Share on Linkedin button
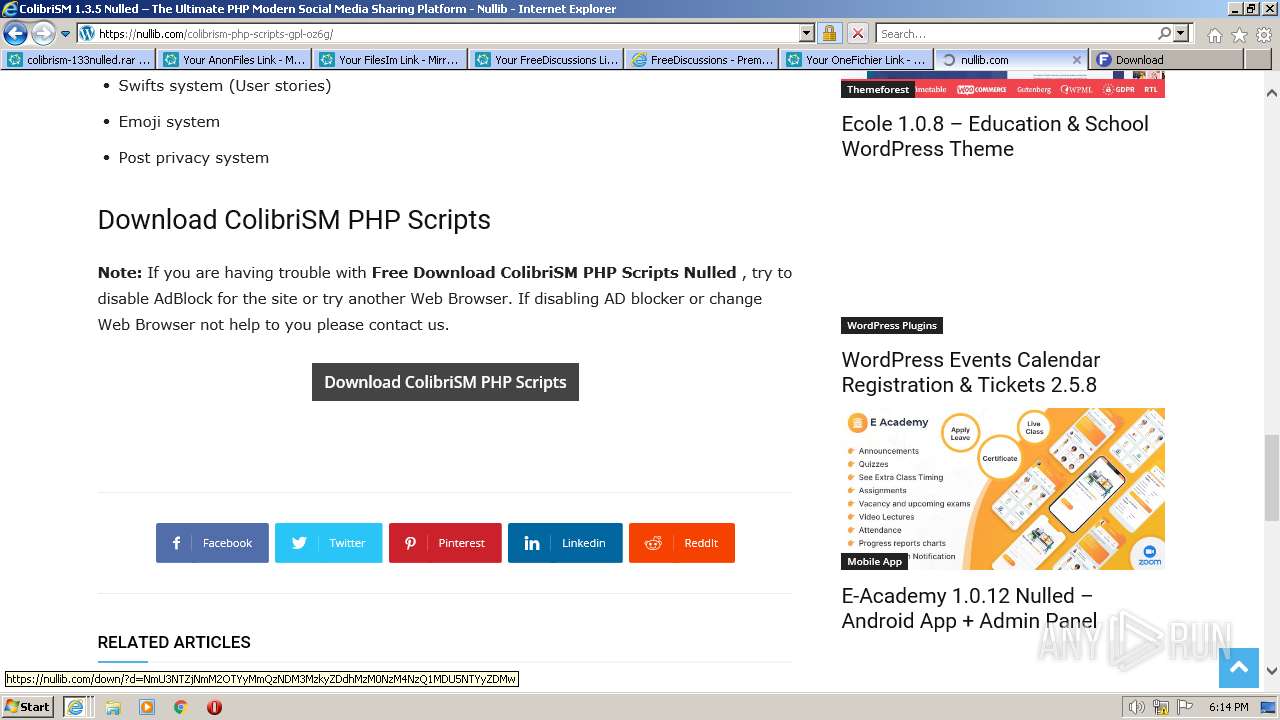The image size is (1280, 720). (x=565, y=543)
